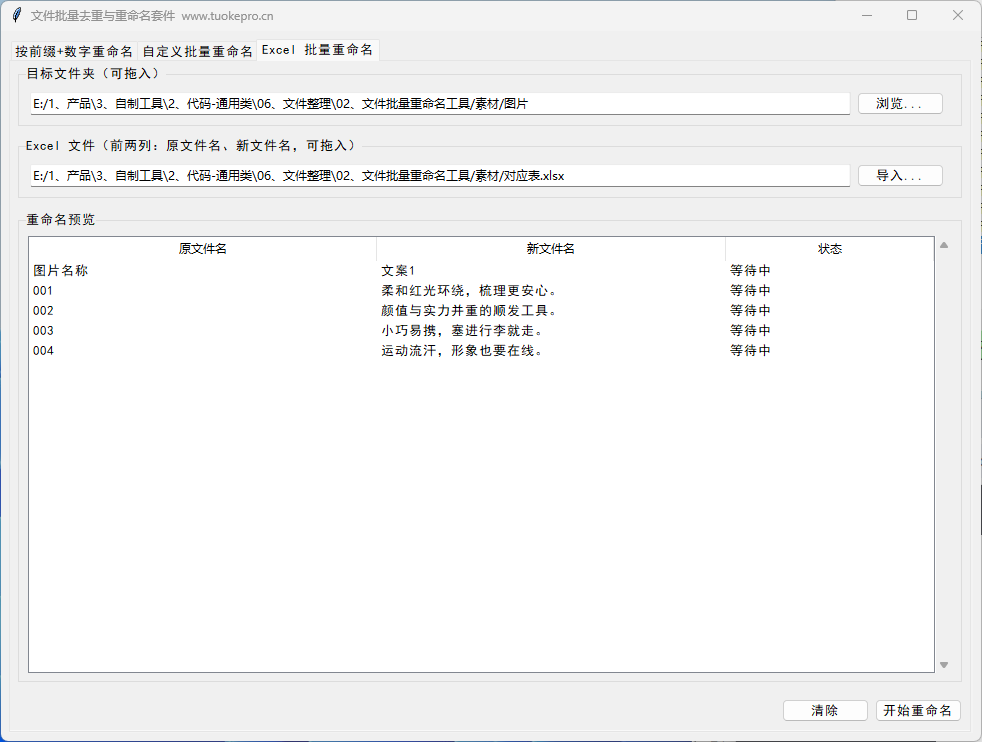Start renaming with the 开始重命名 button
Screen dimensions: 982x742
[917, 710]
